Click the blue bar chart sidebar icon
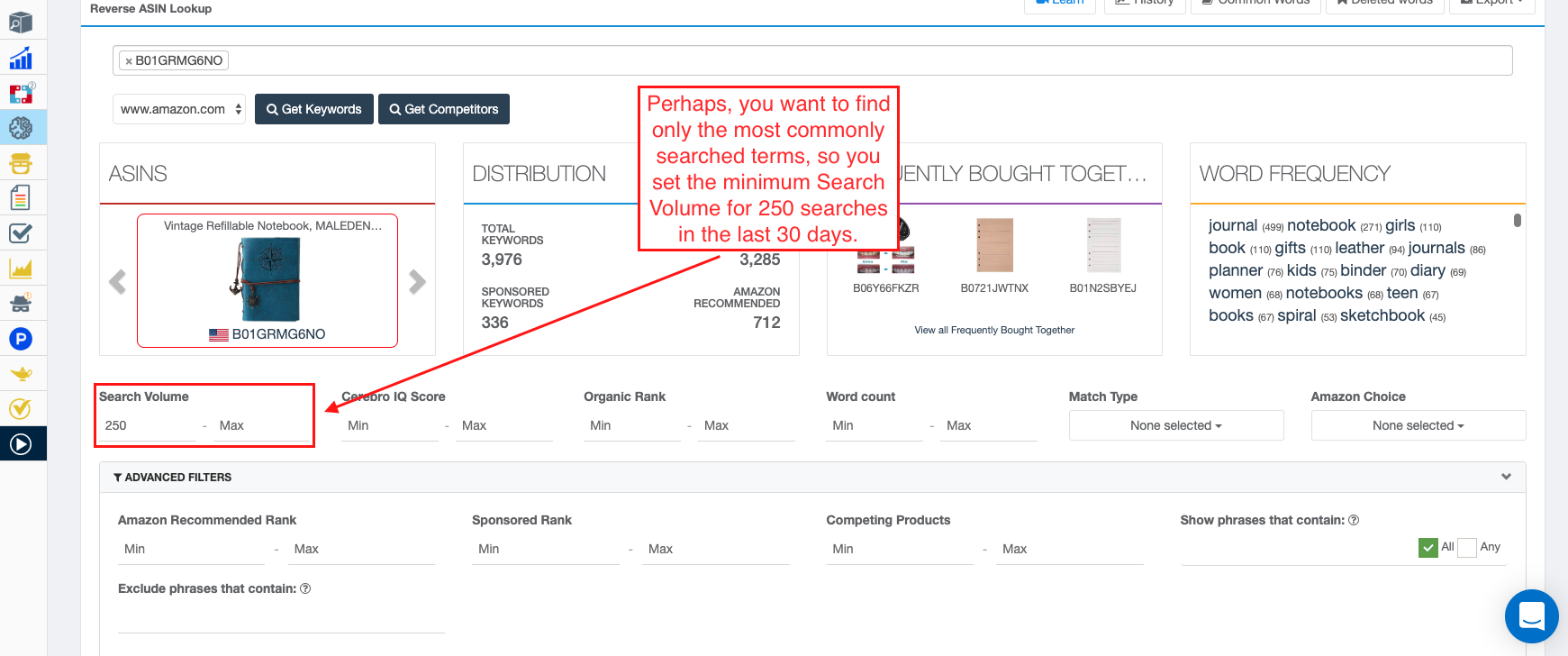Image resolution: width=1568 pixels, height=656 pixels. tap(21, 59)
